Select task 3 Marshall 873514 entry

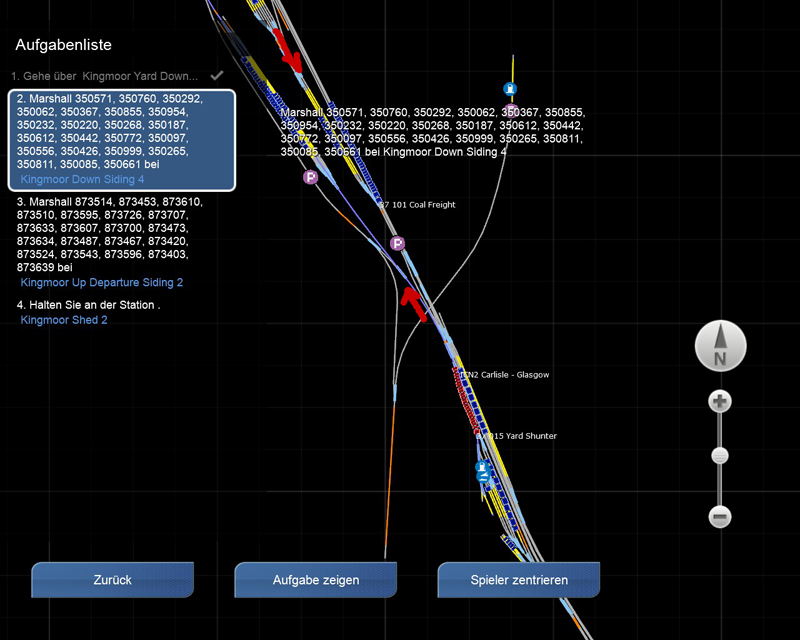pyautogui.click(x=110, y=234)
